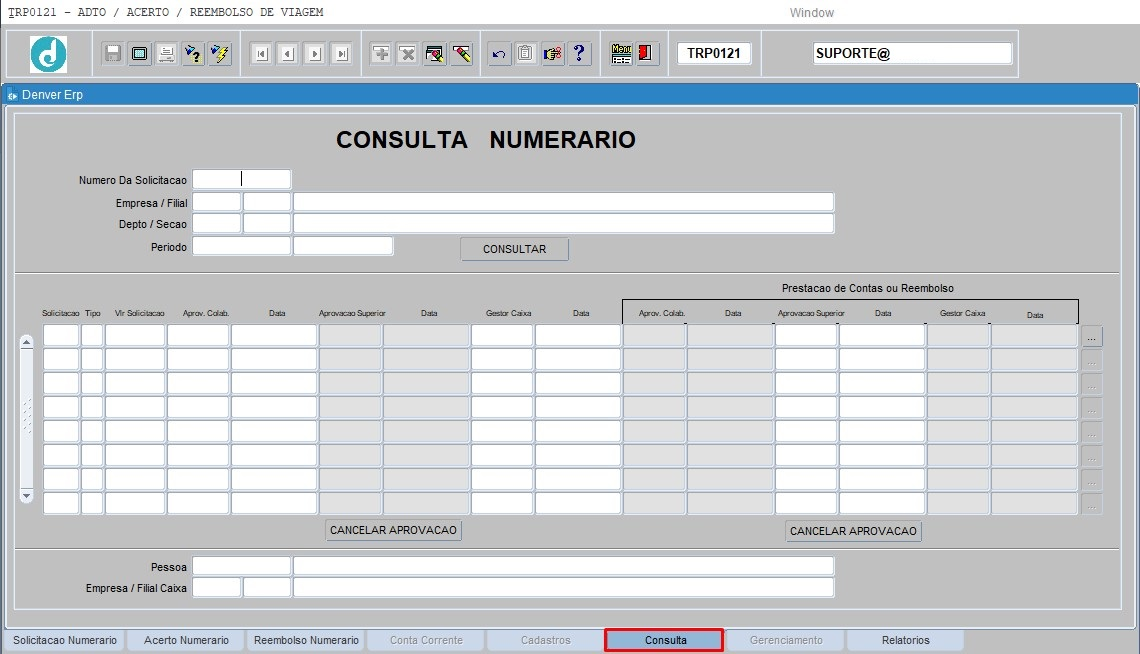Click the blue question mark help icon
This screenshot has width=1140, height=654.
580,54
